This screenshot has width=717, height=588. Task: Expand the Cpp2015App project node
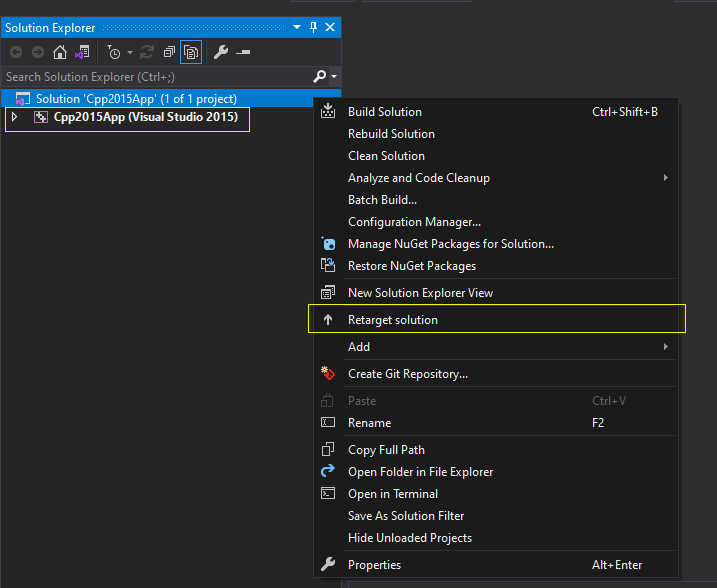click(15, 117)
